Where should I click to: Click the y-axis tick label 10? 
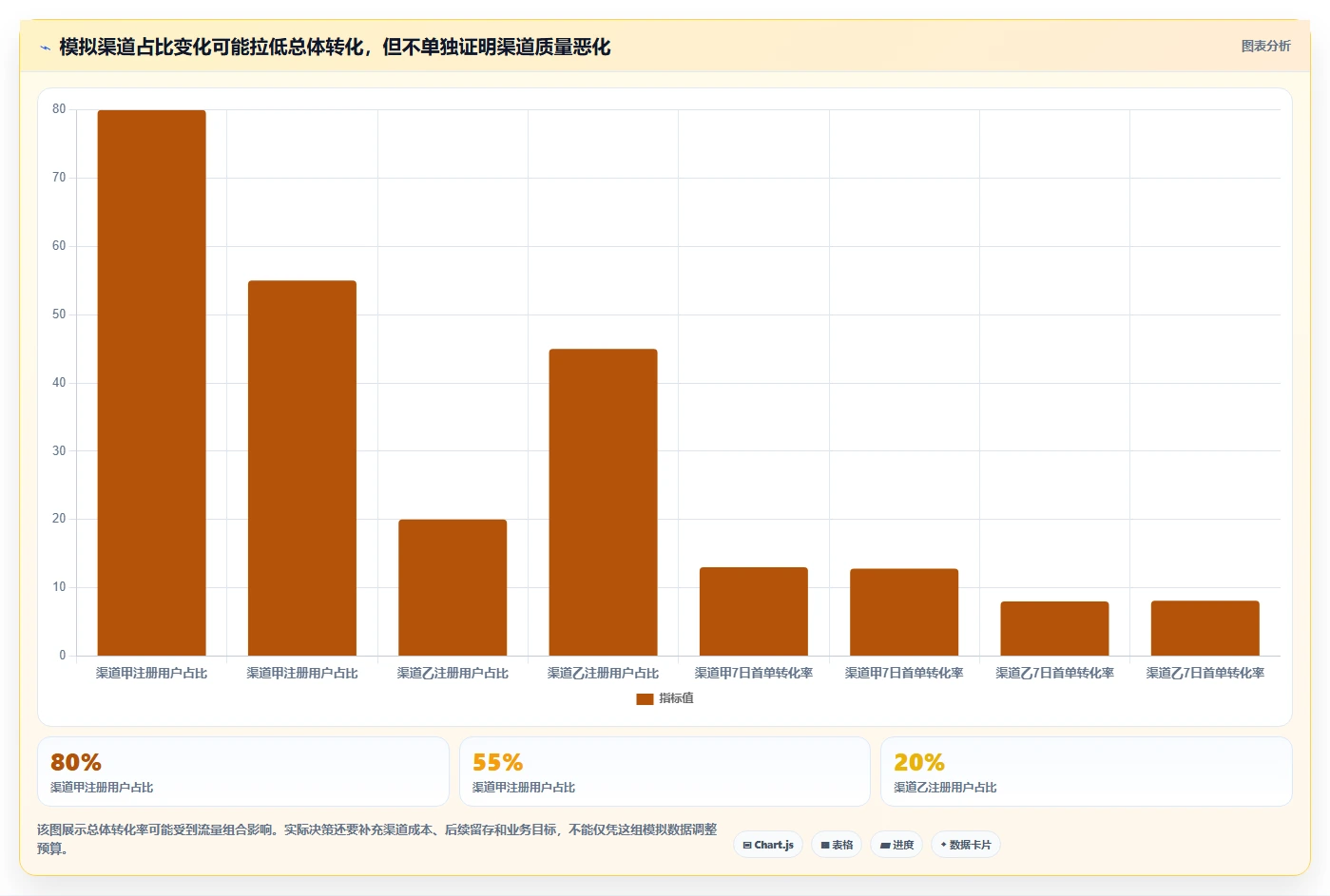pos(59,587)
